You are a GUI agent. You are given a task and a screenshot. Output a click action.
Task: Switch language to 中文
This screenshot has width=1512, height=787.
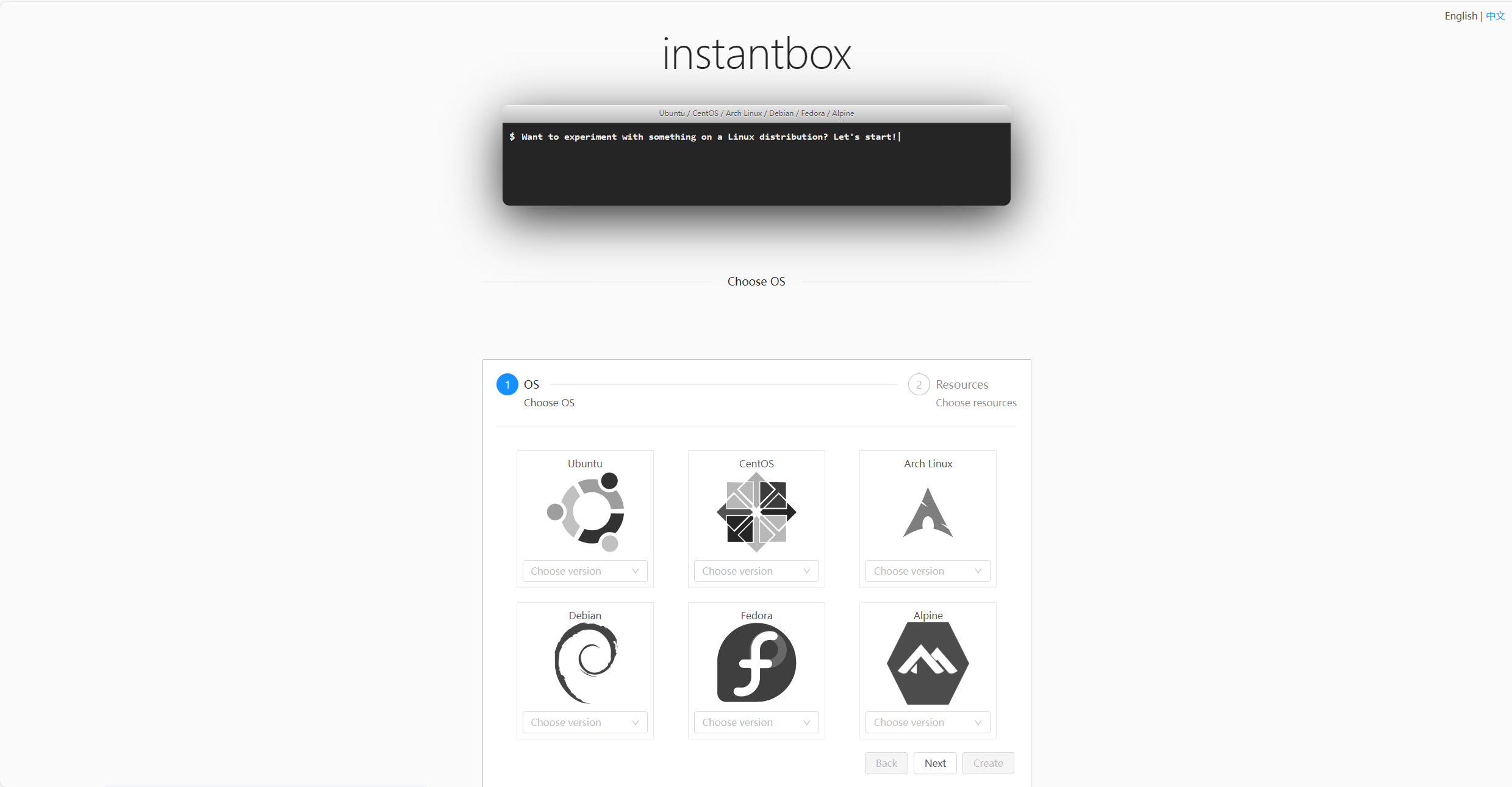point(1495,16)
